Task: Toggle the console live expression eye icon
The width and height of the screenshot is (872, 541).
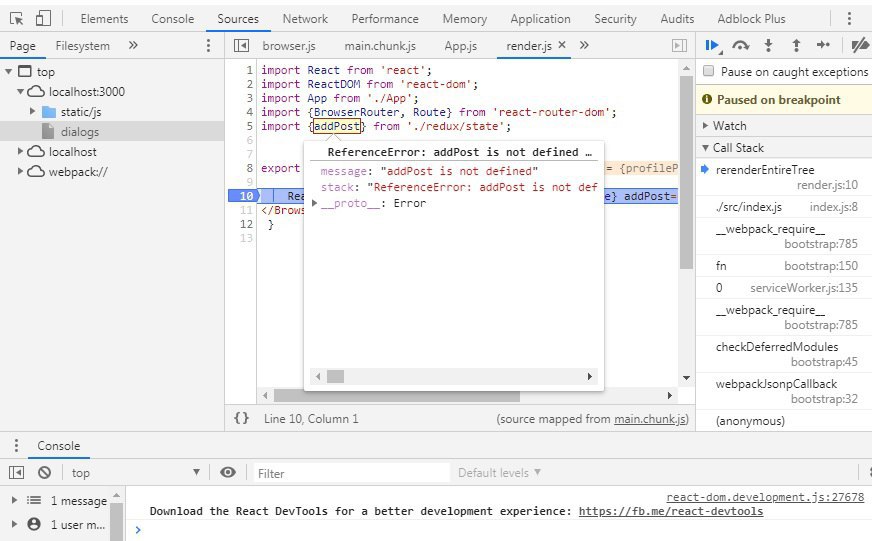Action: tap(228, 473)
